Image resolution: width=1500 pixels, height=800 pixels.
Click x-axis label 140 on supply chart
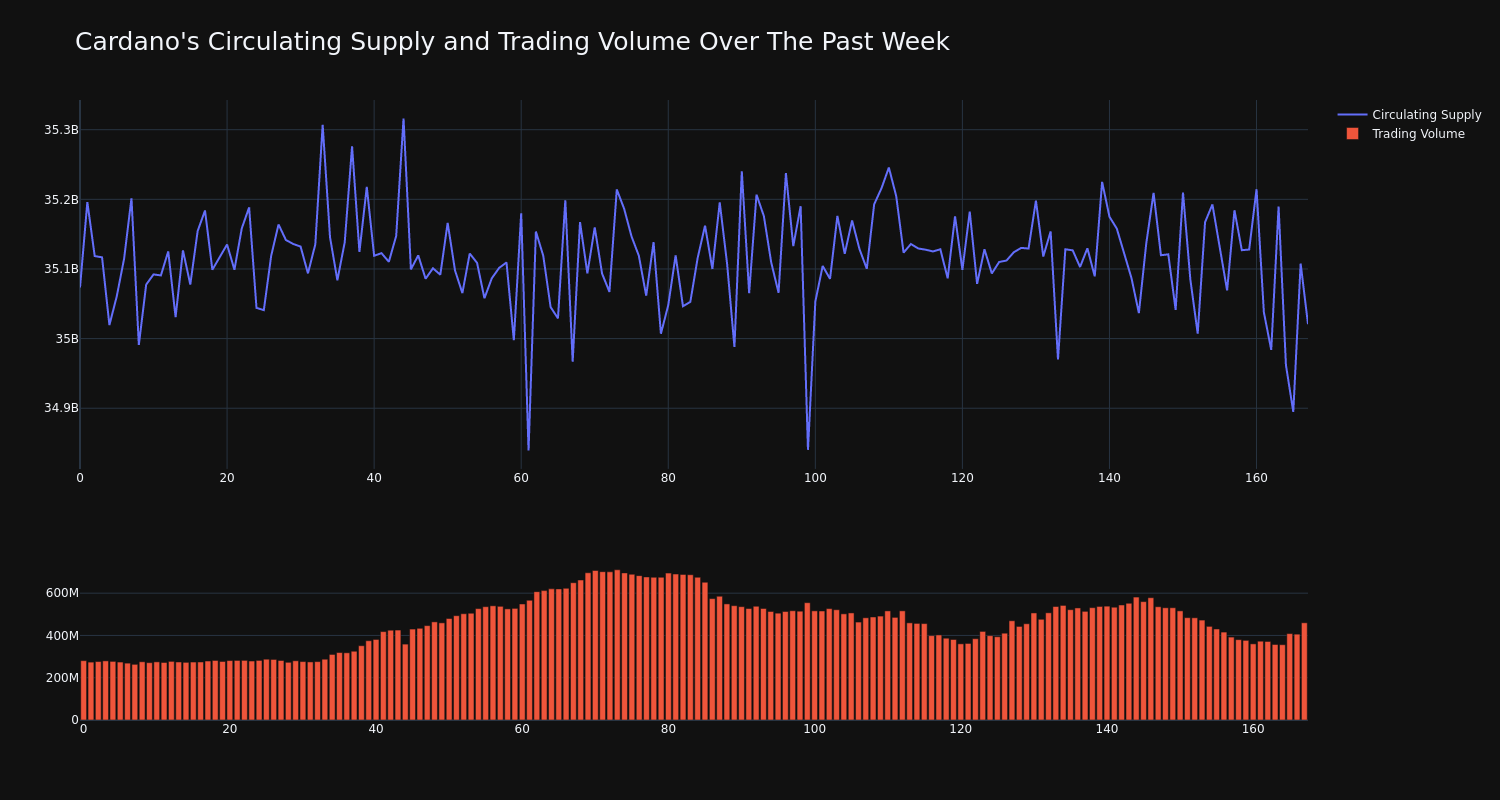click(x=1109, y=478)
